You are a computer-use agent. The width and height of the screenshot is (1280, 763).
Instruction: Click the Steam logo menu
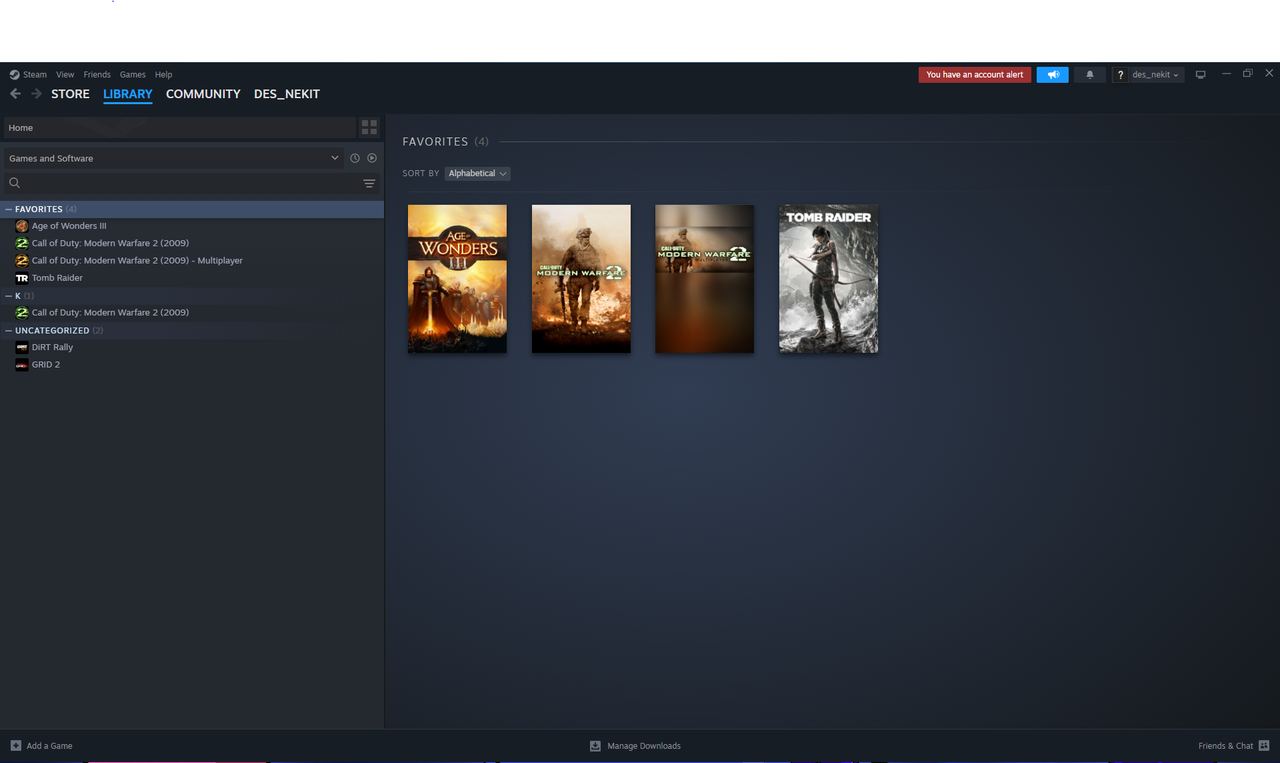click(28, 75)
